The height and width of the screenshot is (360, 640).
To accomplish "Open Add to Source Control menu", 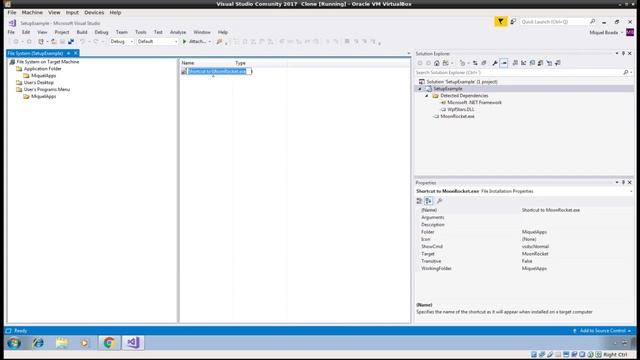I will pyautogui.click(x=602, y=331).
